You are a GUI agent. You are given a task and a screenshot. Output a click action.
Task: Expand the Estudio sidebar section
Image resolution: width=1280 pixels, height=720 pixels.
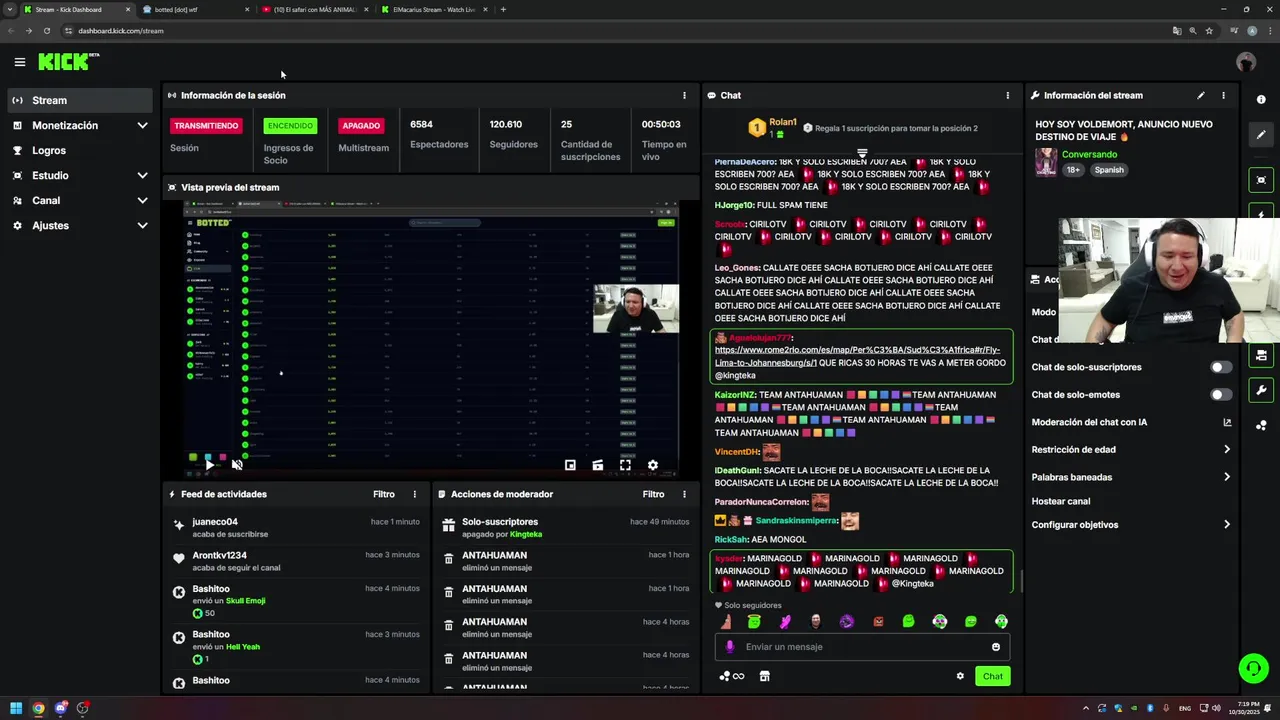pos(80,175)
